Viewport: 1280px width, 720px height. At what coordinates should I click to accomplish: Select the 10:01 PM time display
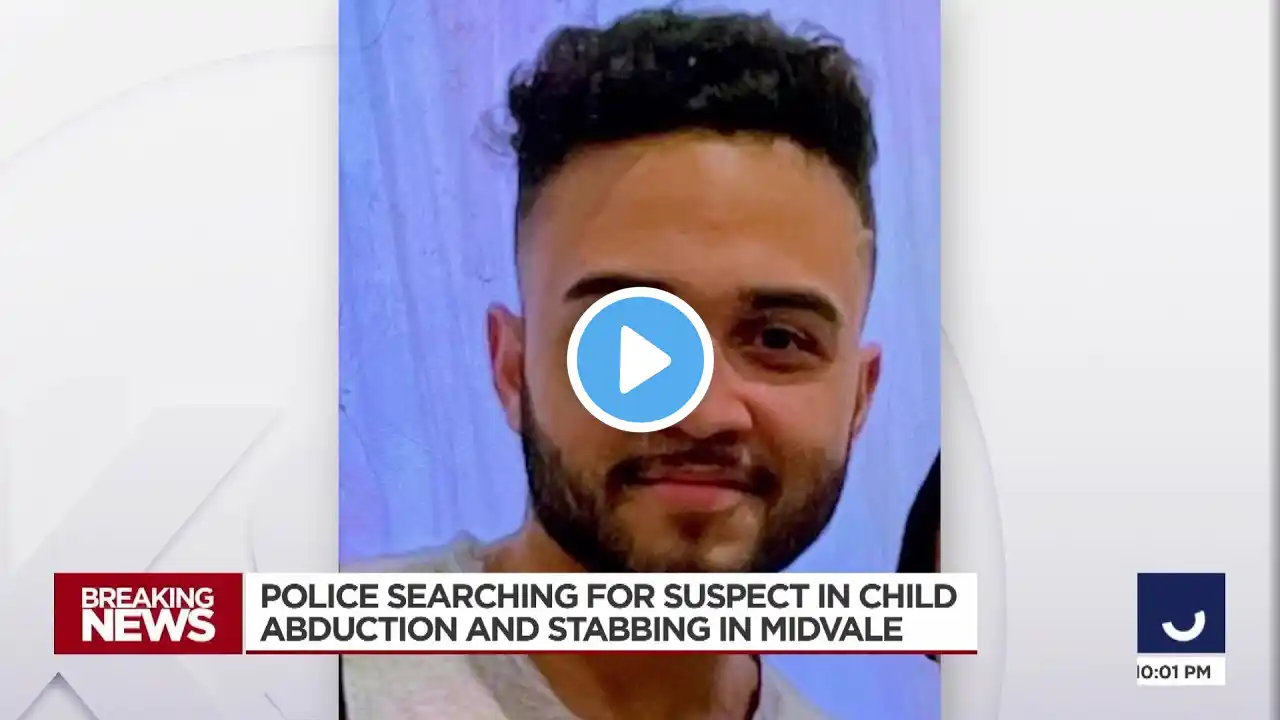coord(1175,672)
